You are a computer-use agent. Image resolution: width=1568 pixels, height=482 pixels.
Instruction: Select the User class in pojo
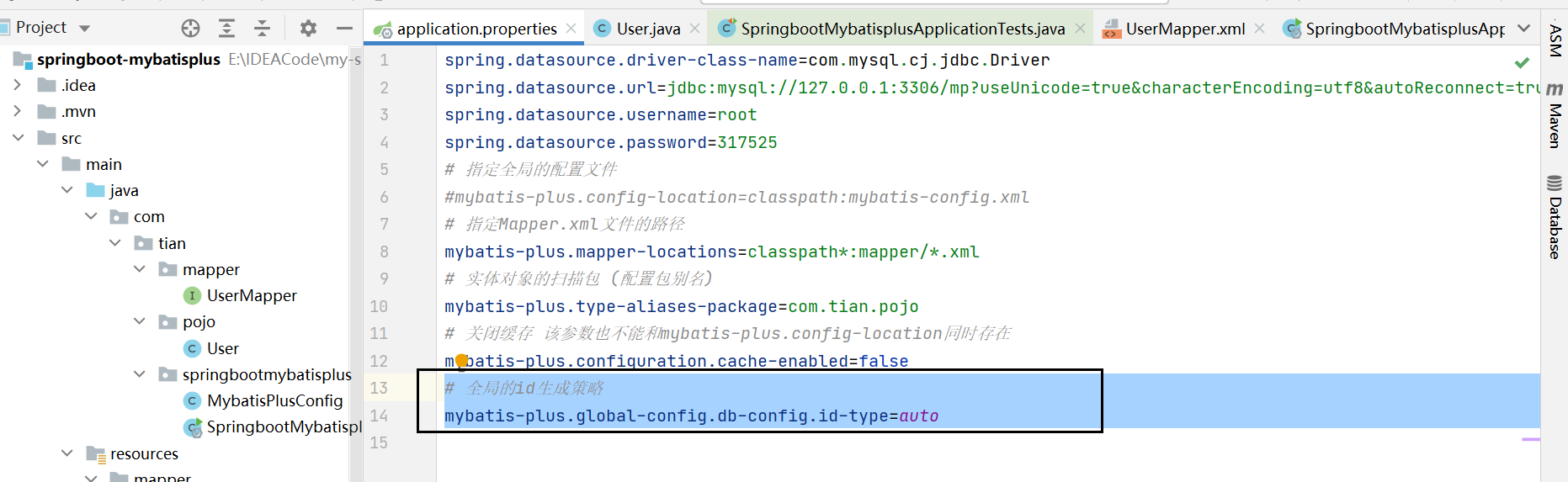click(x=223, y=348)
